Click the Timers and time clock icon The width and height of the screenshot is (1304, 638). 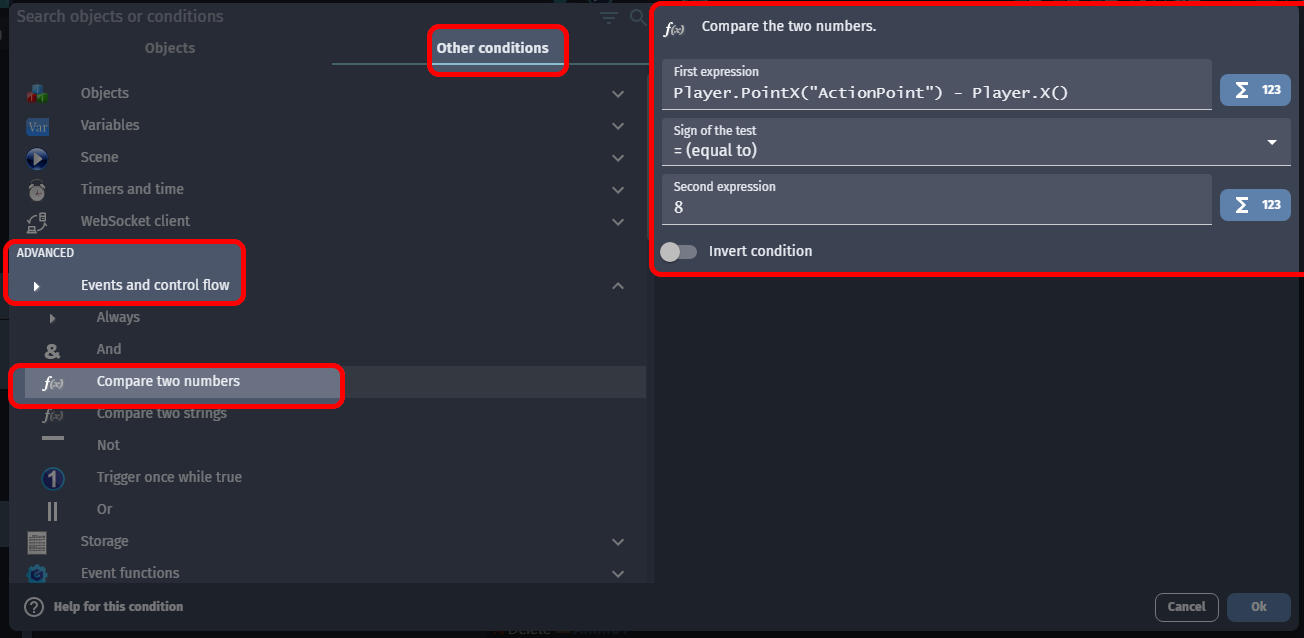click(x=37, y=190)
